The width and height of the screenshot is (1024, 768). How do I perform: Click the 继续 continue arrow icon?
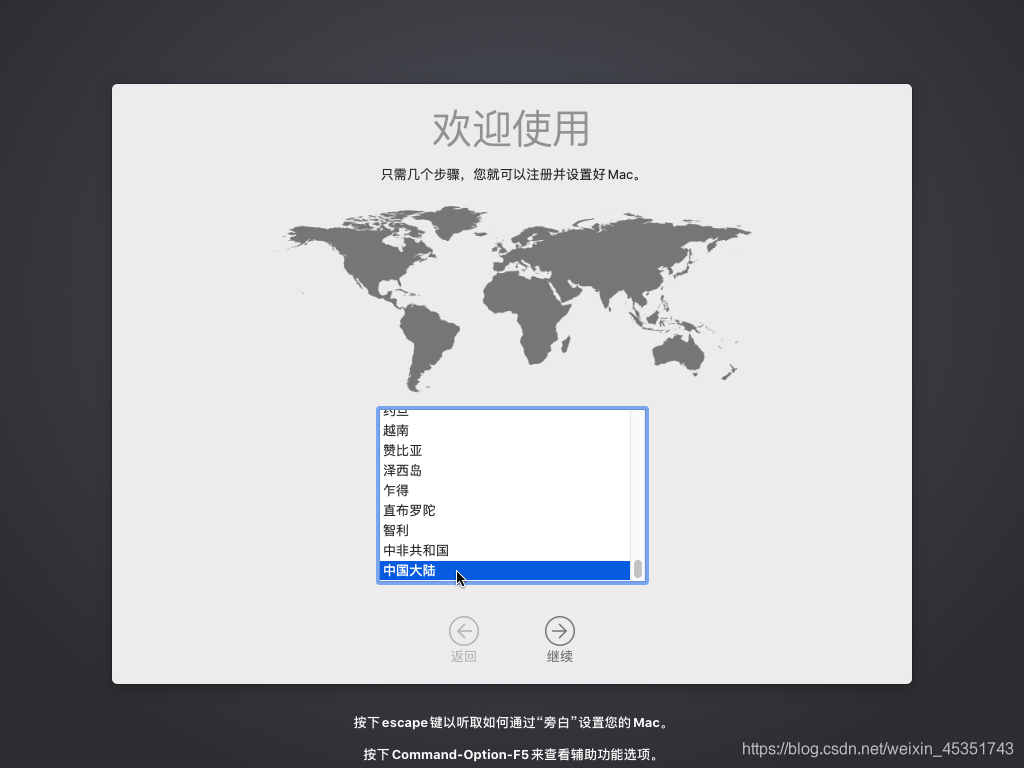[x=559, y=631]
